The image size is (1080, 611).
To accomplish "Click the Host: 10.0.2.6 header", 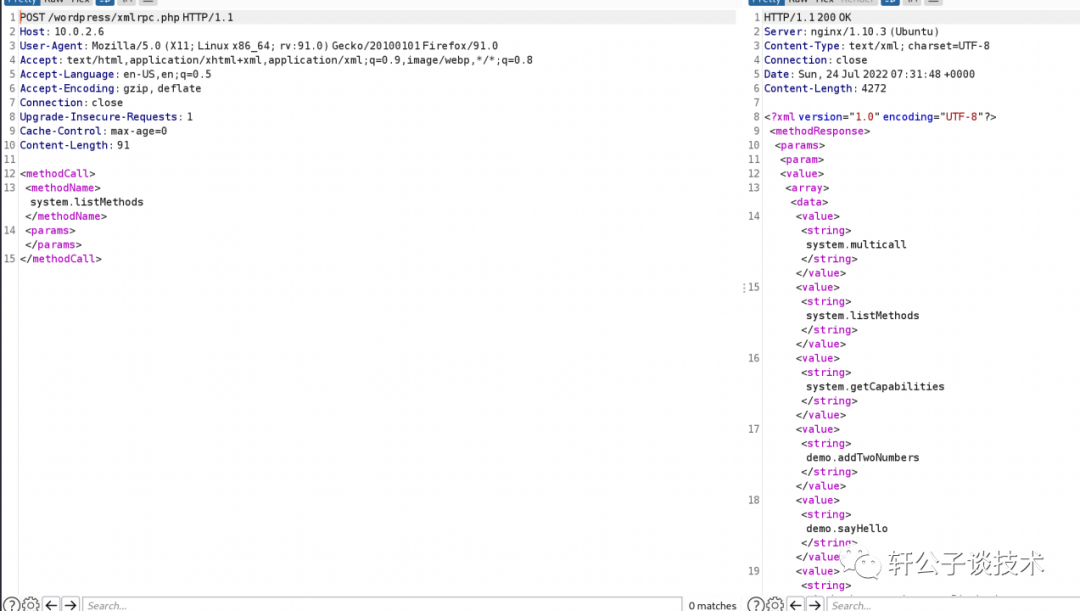I will pyautogui.click(x=62, y=32).
